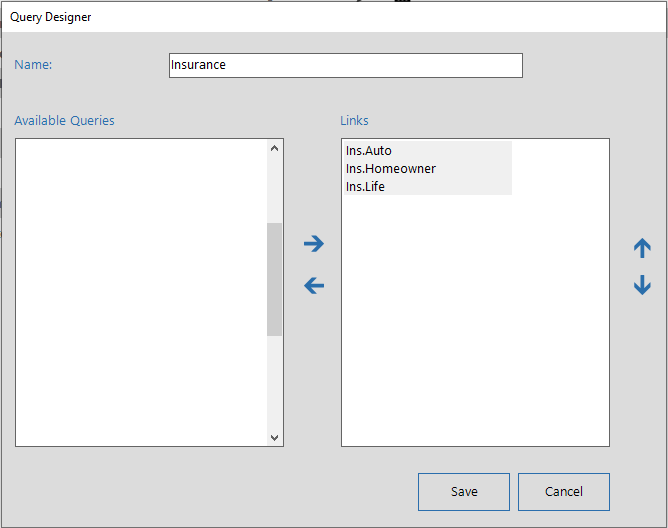Screen dimensions: 668x528
Task: Click inside the empty Available Queries list
Action: click(x=140, y=290)
